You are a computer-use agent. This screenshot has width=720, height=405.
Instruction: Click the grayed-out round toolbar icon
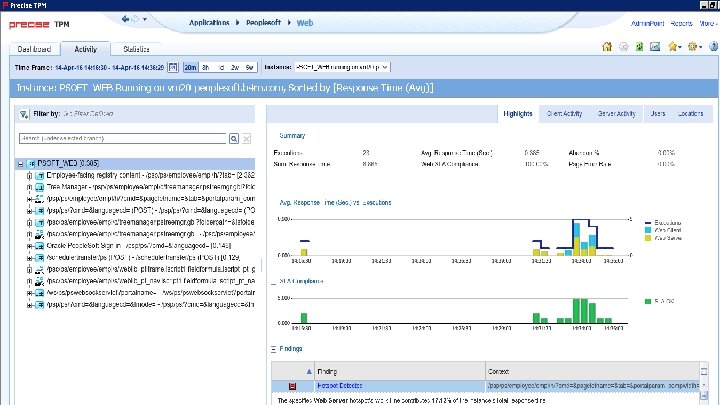tap(624, 46)
